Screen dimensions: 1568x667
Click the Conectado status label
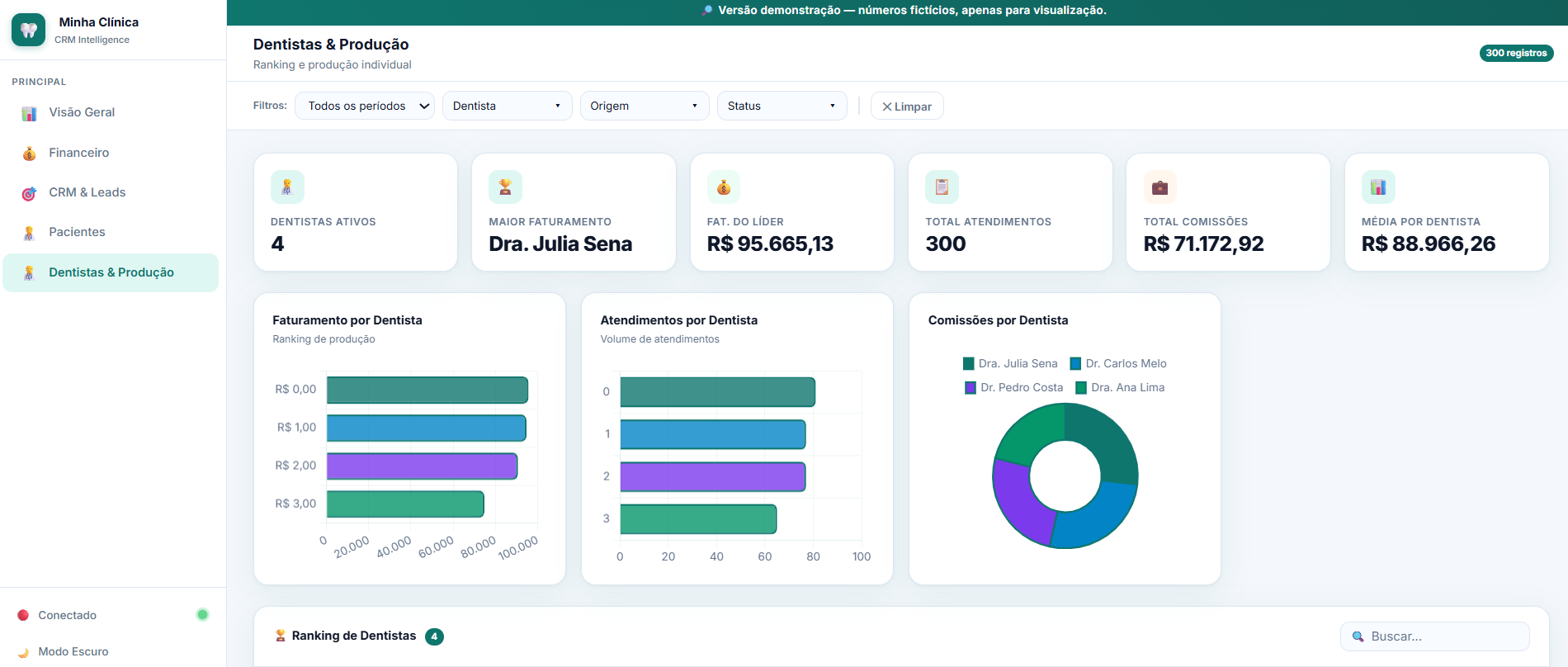pos(68,615)
